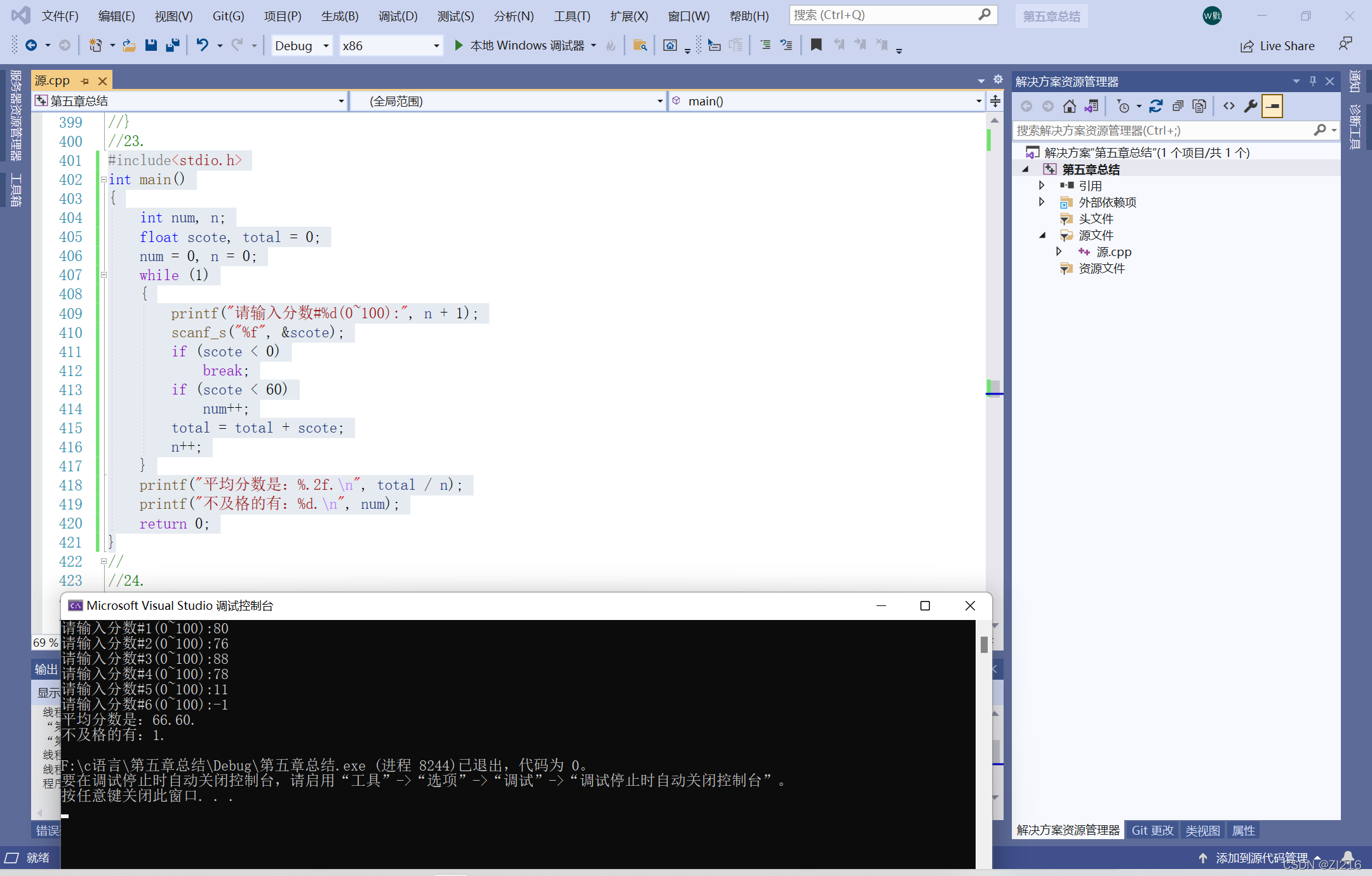Click the Save All files icon

[x=175, y=48]
